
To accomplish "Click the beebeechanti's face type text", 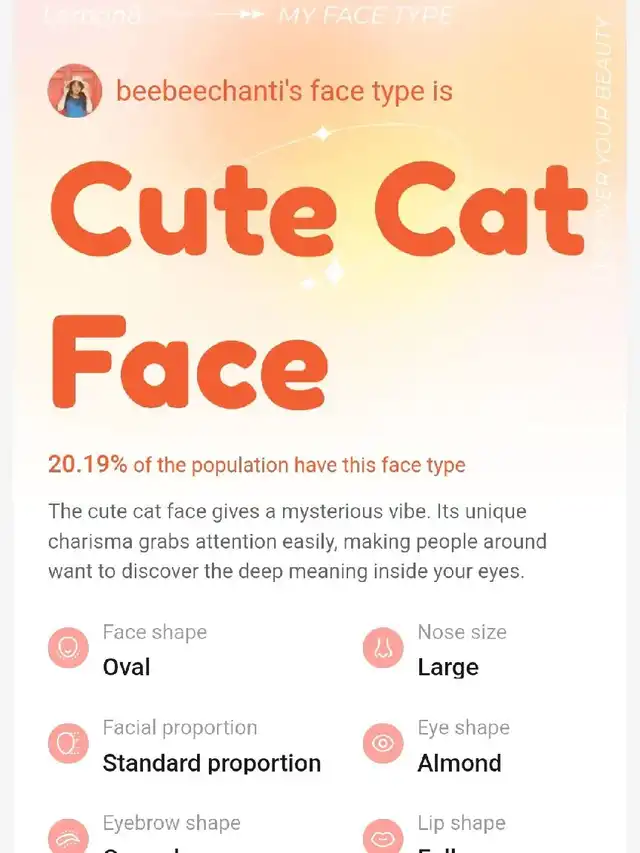I will click(284, 91).
